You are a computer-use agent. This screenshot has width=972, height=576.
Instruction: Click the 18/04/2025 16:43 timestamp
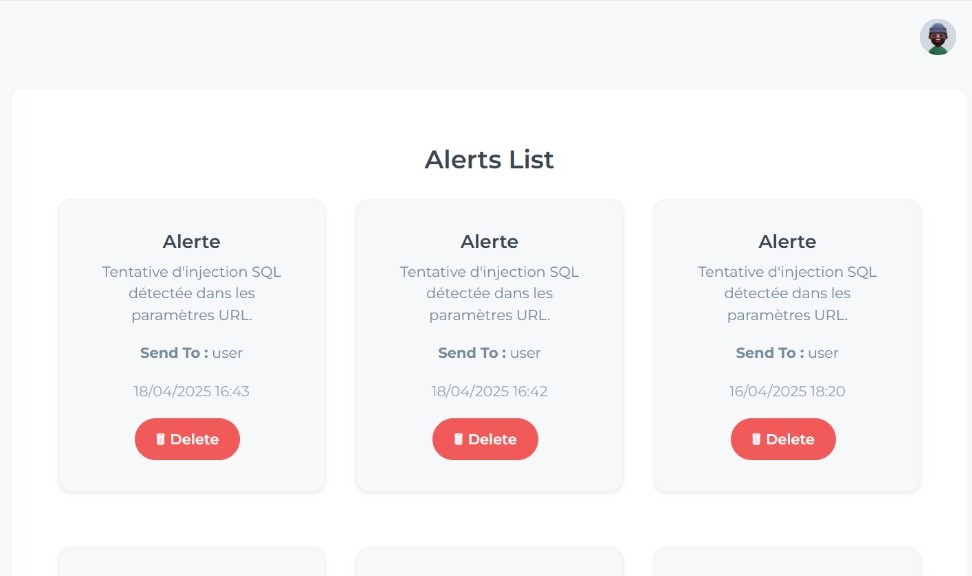click(x=191, y=391)
